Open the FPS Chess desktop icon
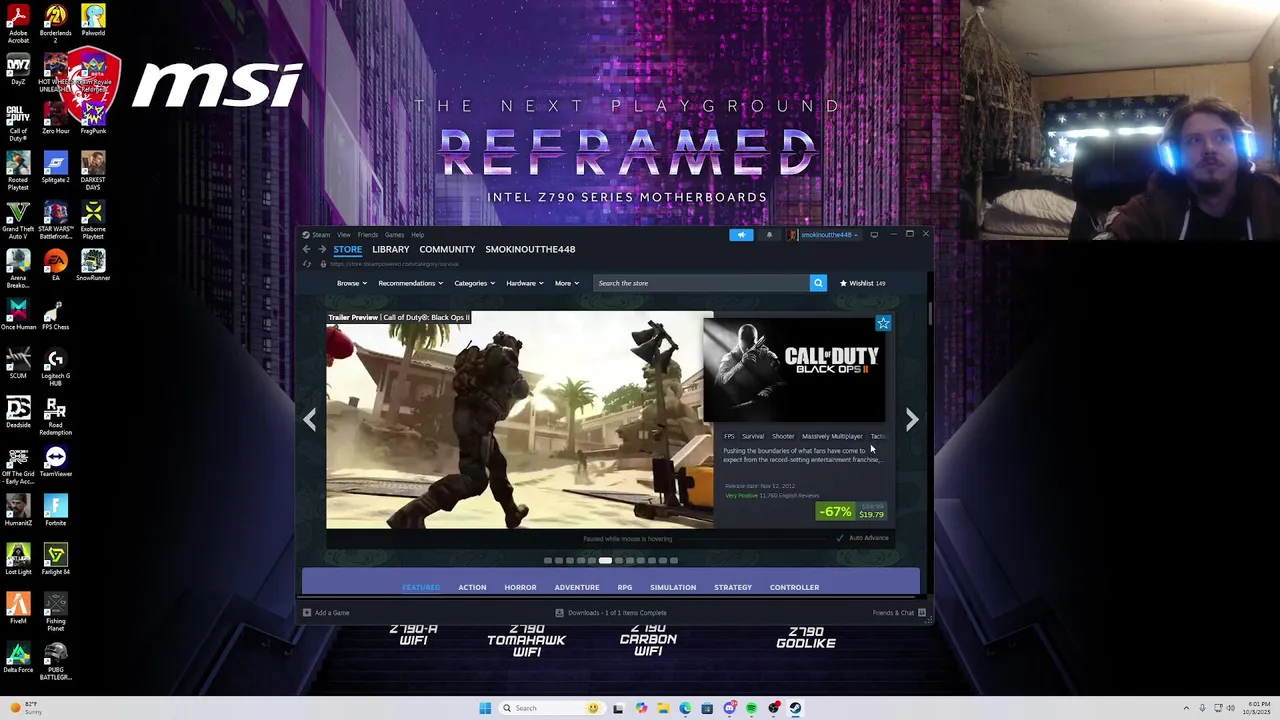This screenshot has width=1280, height=720. [x=55, y=314]
